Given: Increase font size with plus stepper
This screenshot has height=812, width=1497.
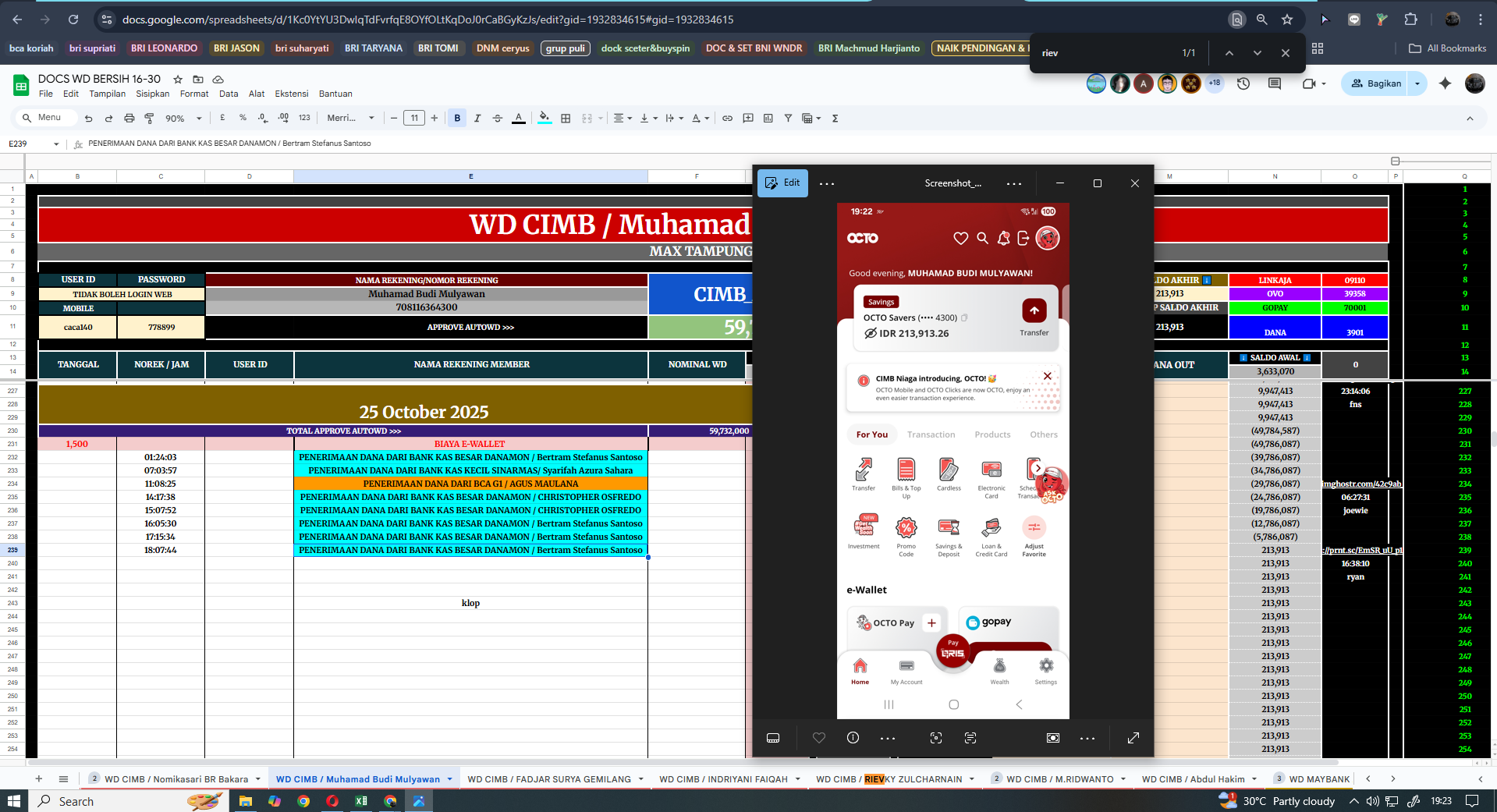Looking at the screenshot, I should 435,118.
